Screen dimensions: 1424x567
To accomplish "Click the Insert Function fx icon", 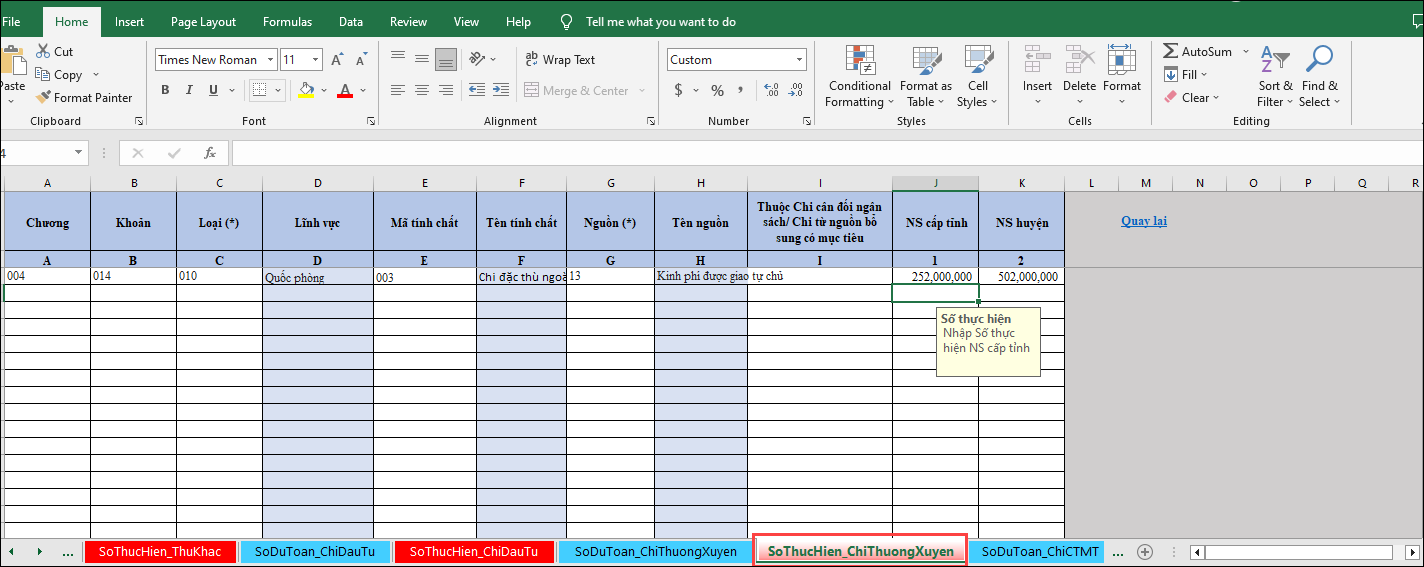I will [210, 153].
